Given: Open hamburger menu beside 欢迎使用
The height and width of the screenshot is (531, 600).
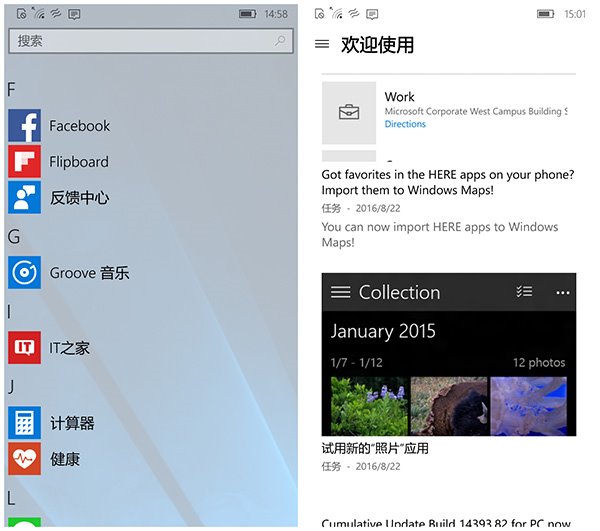Looking at the screenshot, I should coord(322,44).
